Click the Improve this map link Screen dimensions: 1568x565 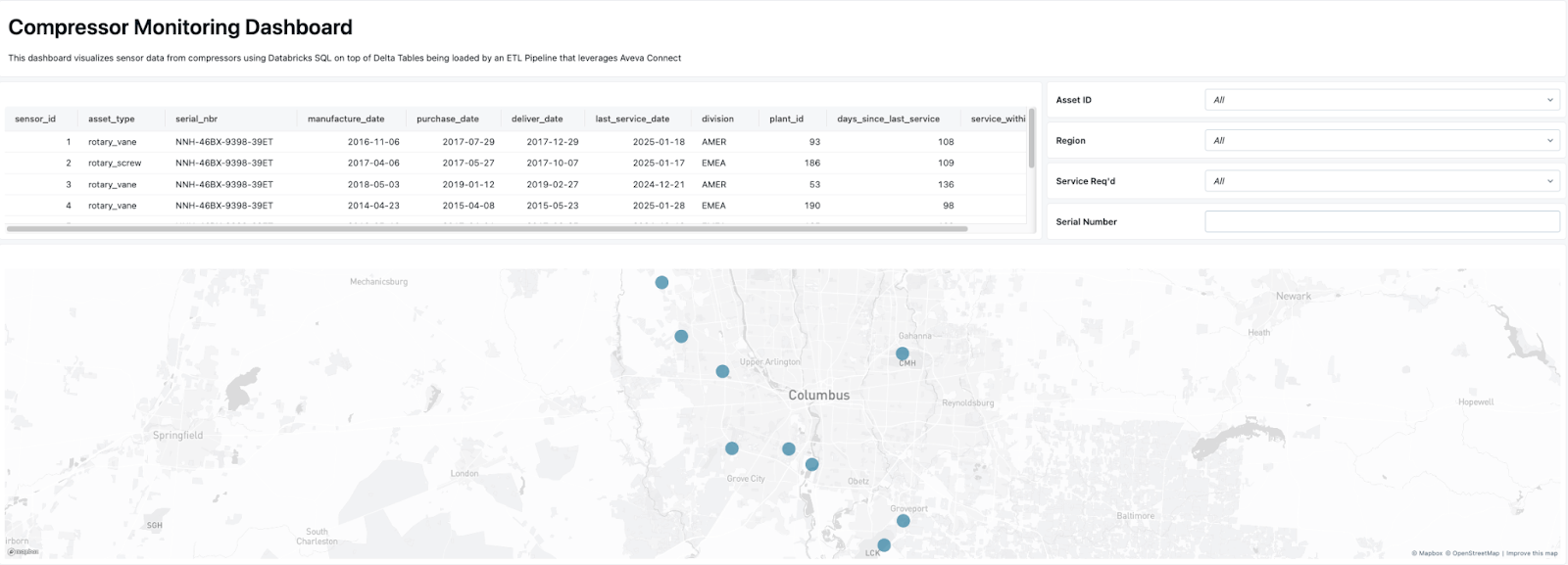tap(1532, 553)
